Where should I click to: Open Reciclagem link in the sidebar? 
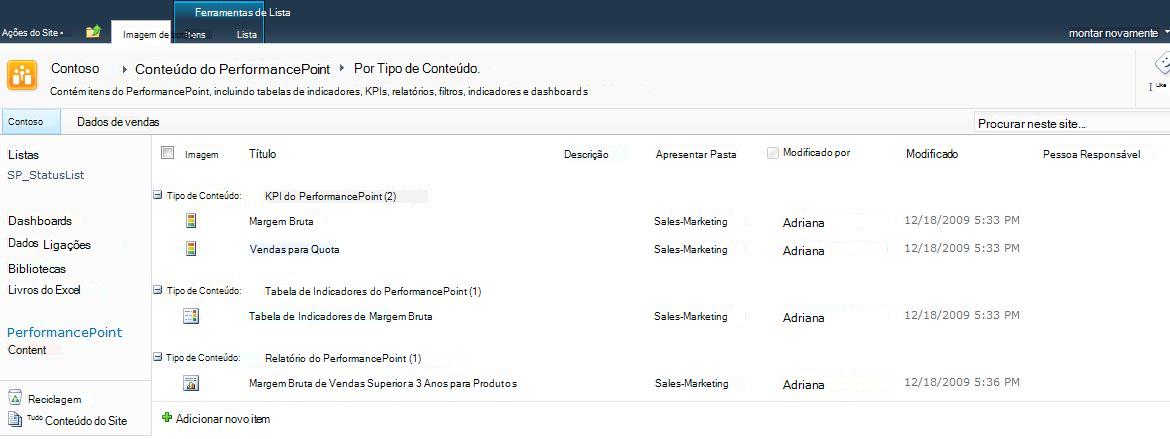coord(54,399)
